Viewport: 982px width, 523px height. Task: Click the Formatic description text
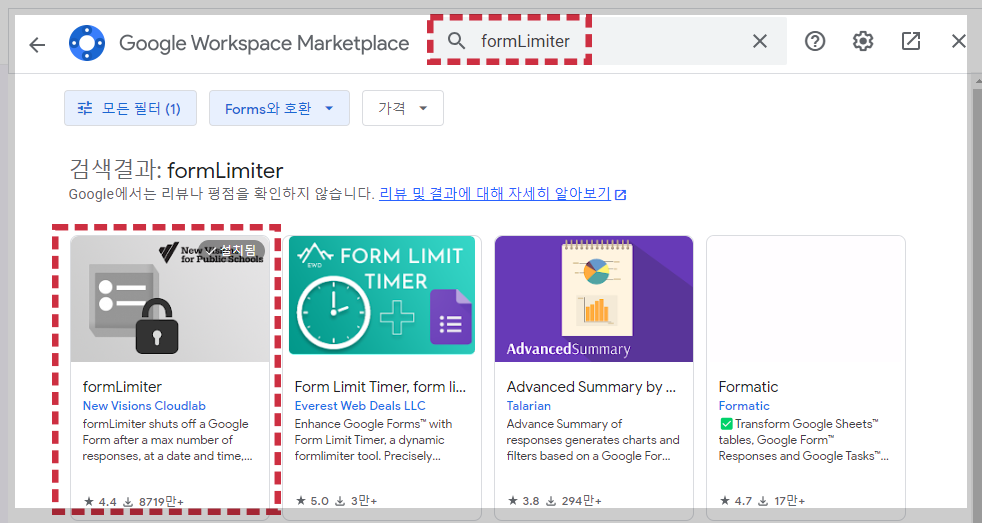804,440
